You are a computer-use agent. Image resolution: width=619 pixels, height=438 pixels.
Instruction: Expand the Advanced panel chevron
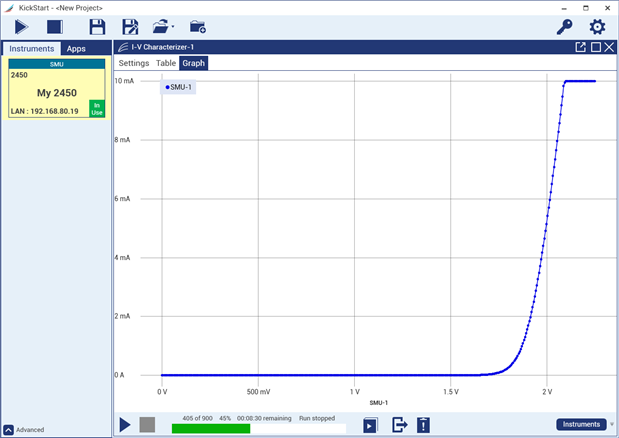coord(8,430)
